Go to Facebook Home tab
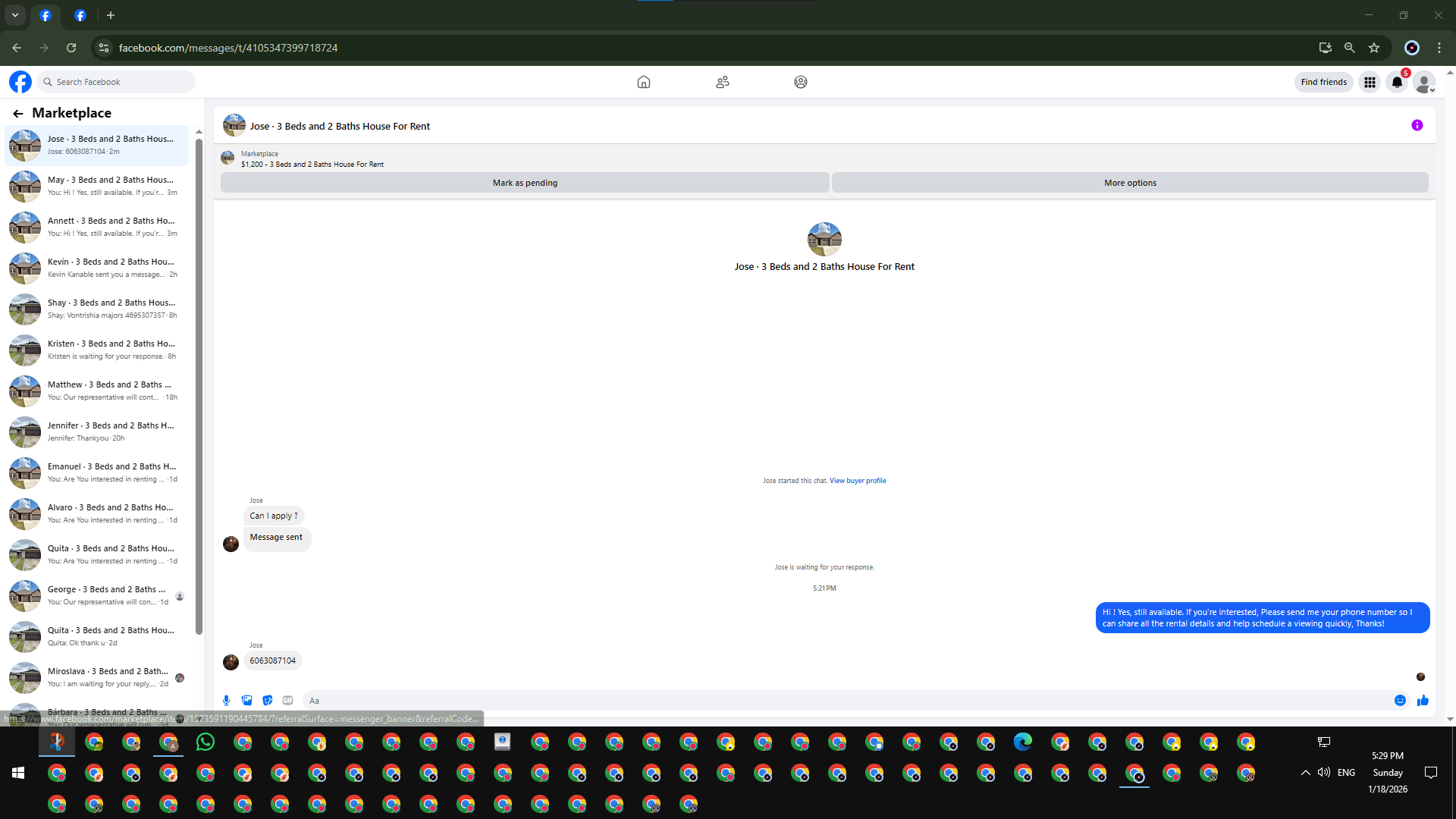Image resolution: width=1456 pixels, height=819 pixels. click(643, 82)
